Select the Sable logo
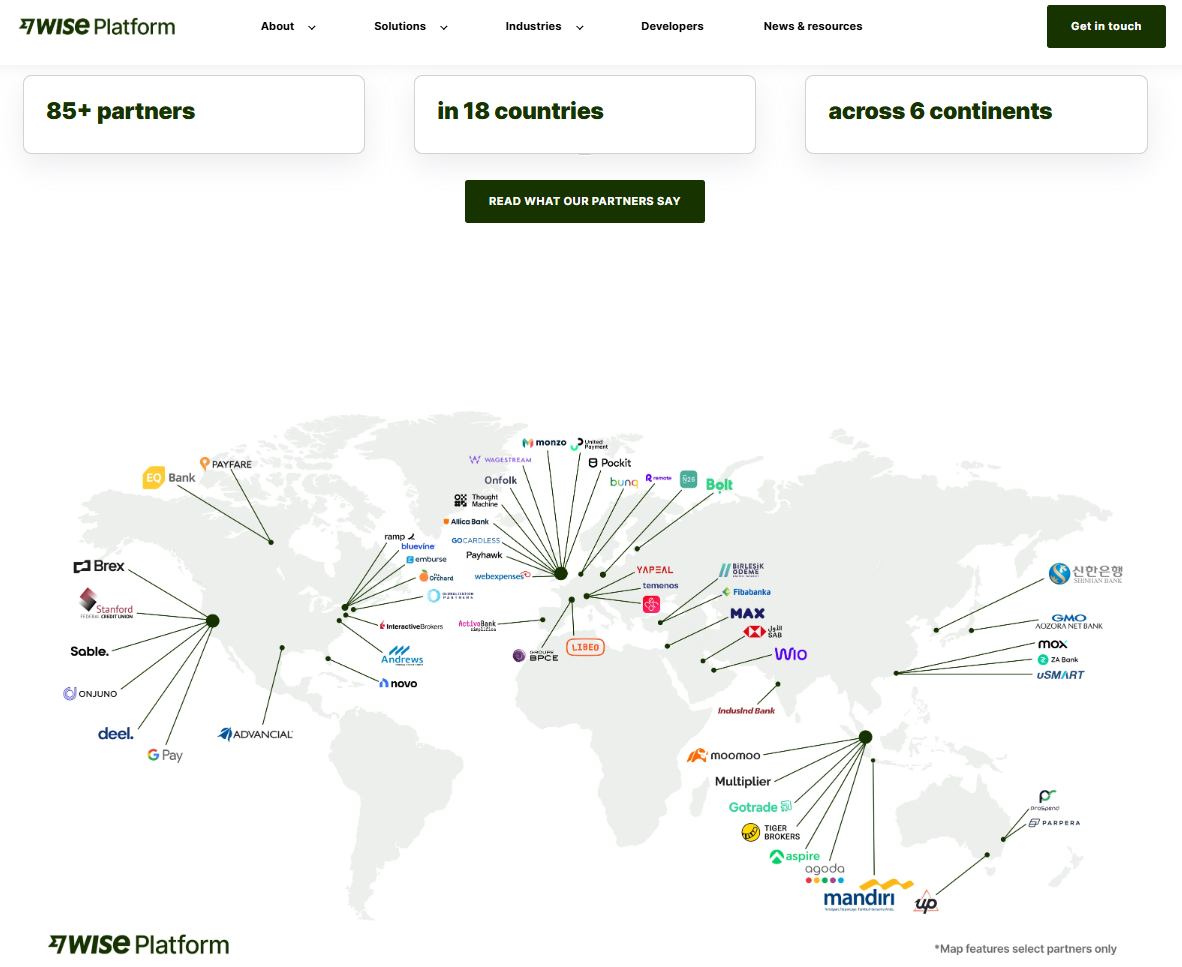1182x967 pixels. (x=90, y=651)
